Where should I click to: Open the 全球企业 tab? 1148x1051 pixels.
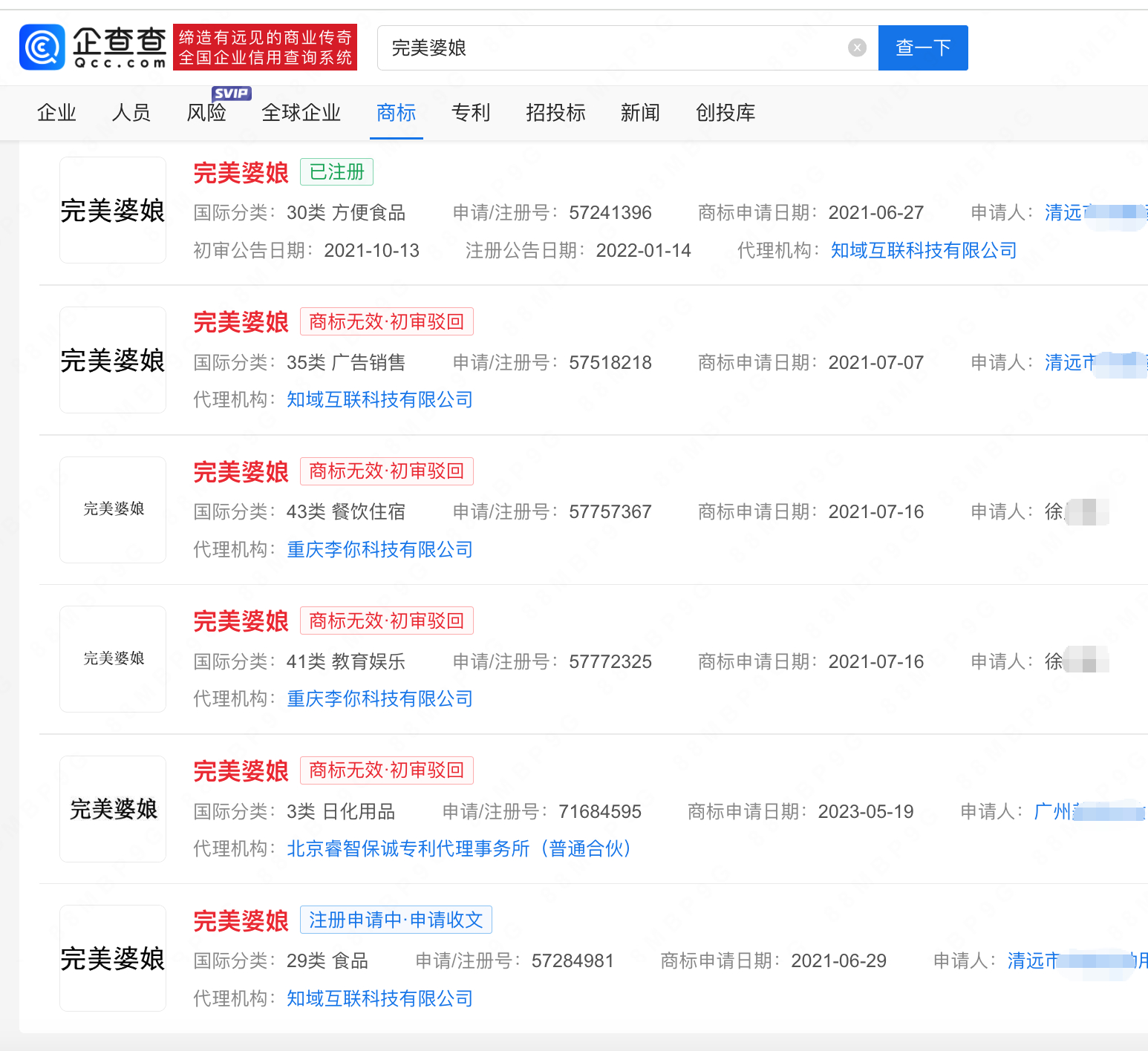(301, 113)
